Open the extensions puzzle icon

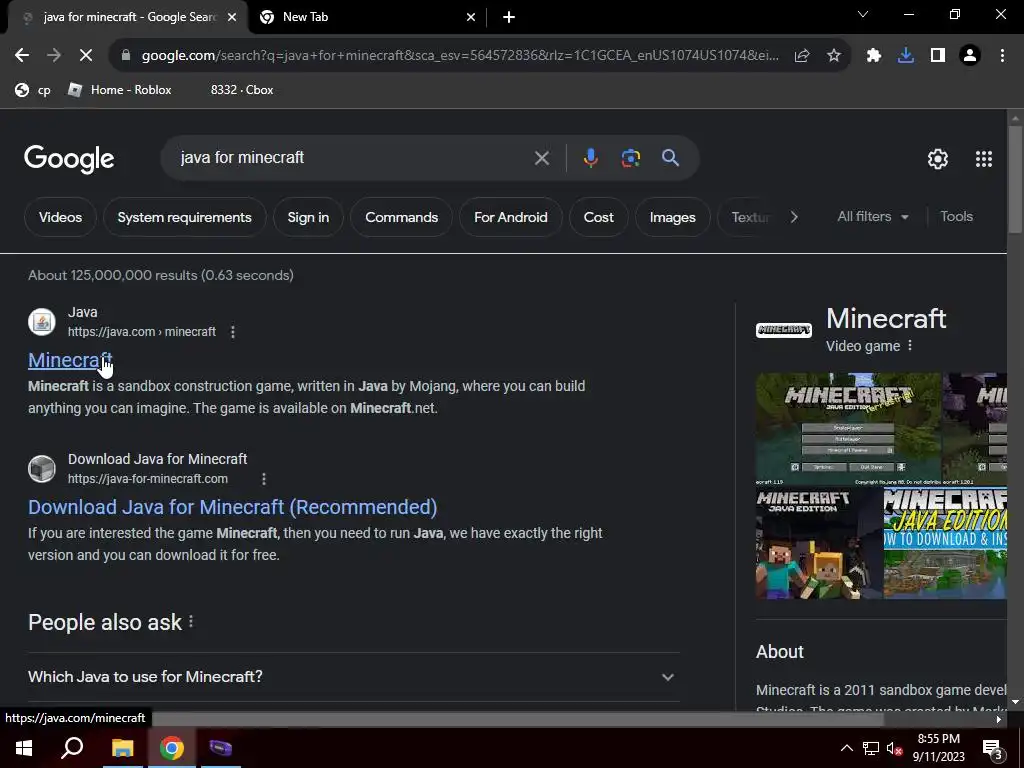pyautogui.click(x=874, y=56)
